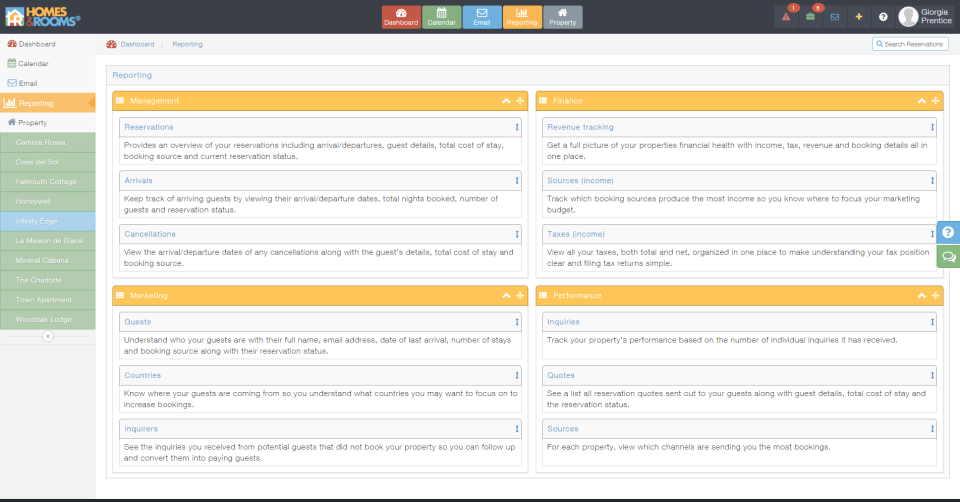This screenshot has height=502, width=960.
Task: Open the Reporting top navigation tab
Action: tap(522, 17)
